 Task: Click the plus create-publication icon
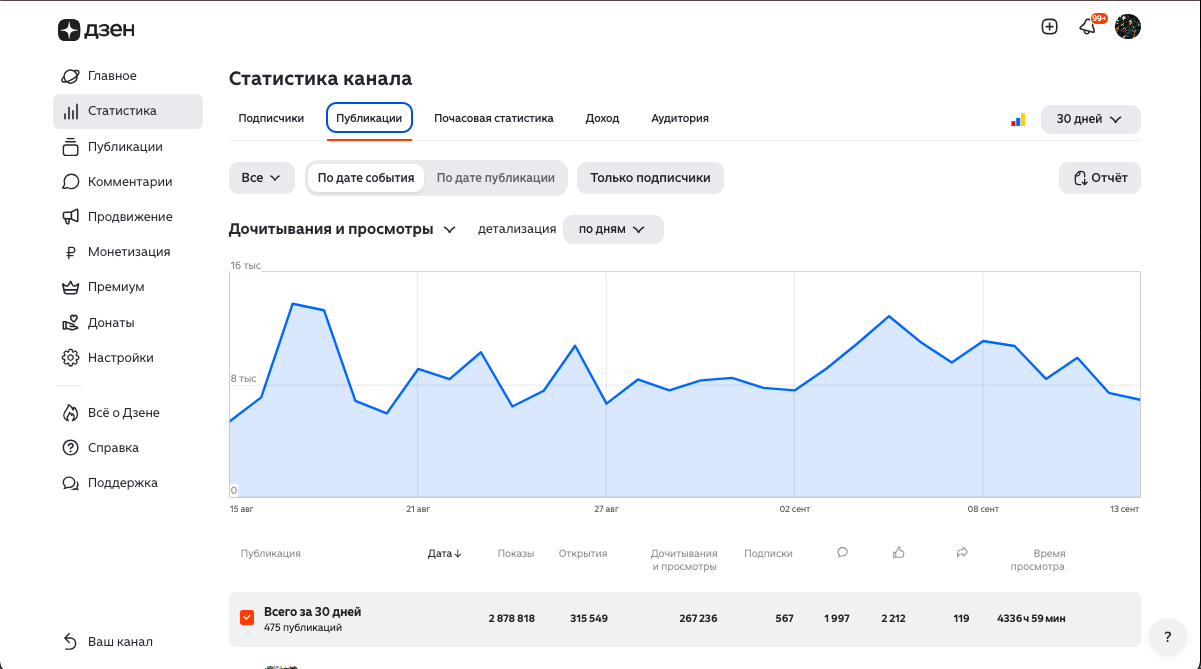(1049, 27)
